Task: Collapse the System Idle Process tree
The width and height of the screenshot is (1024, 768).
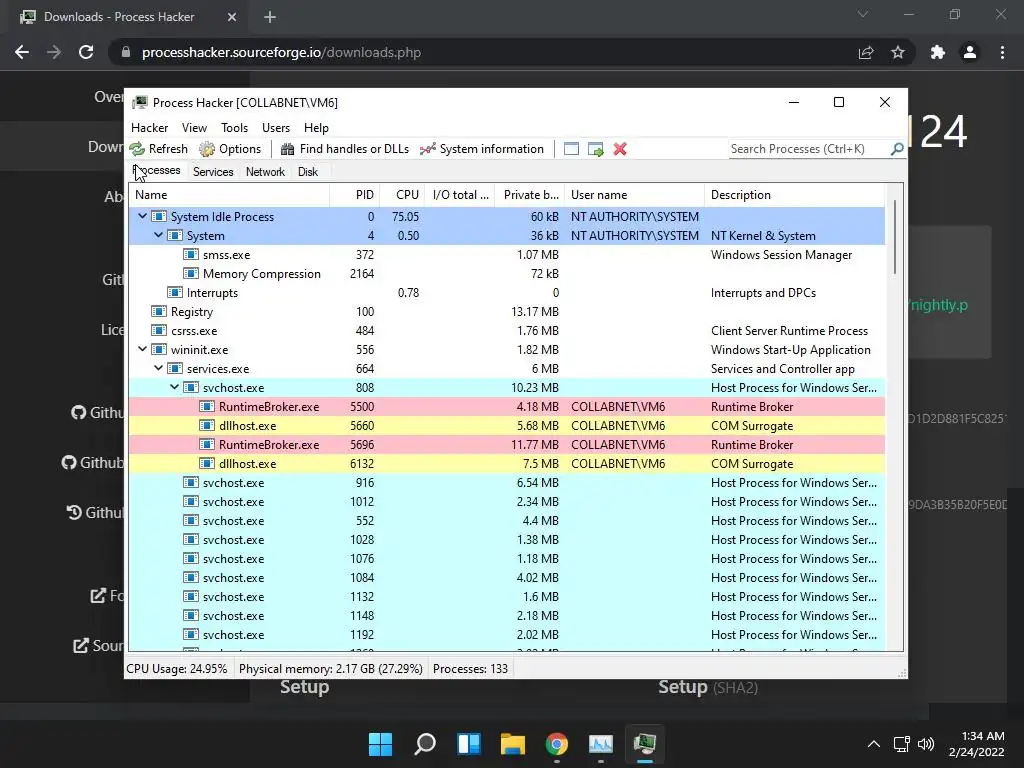Action: coord(142,216)
